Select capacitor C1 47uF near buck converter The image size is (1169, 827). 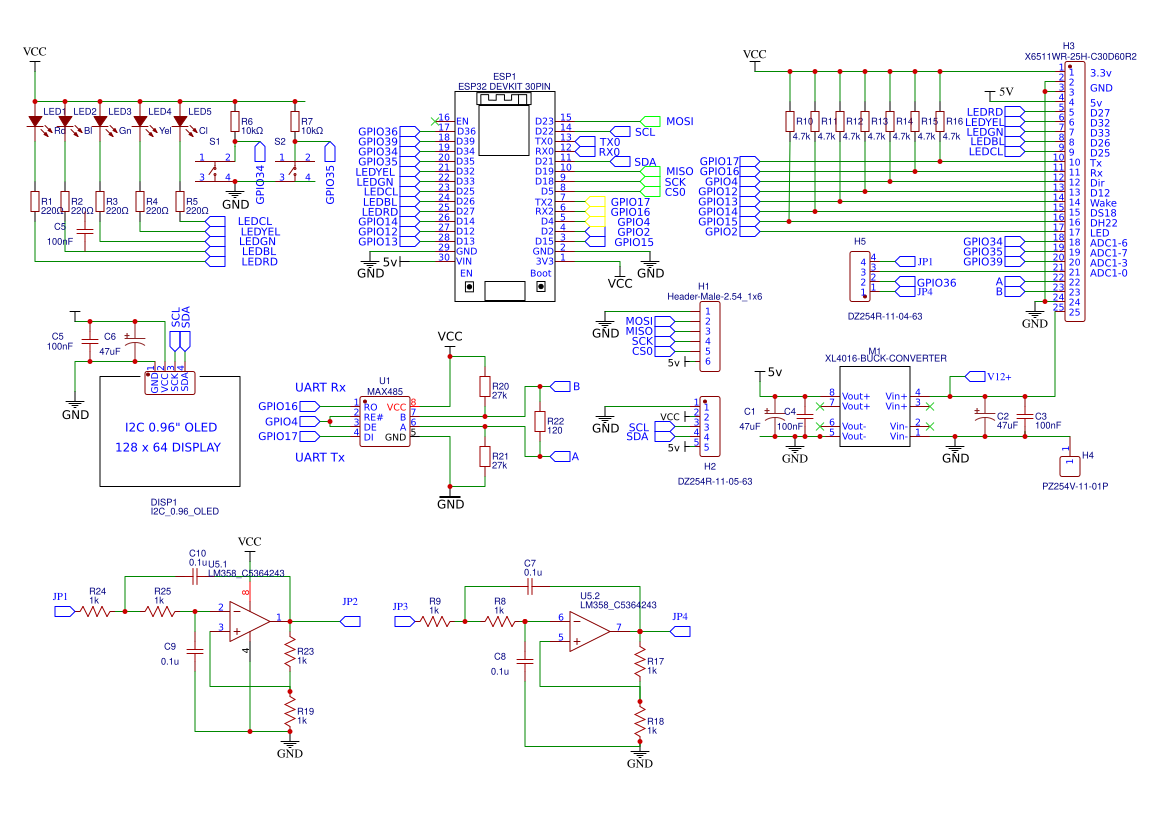coord(775,418)
